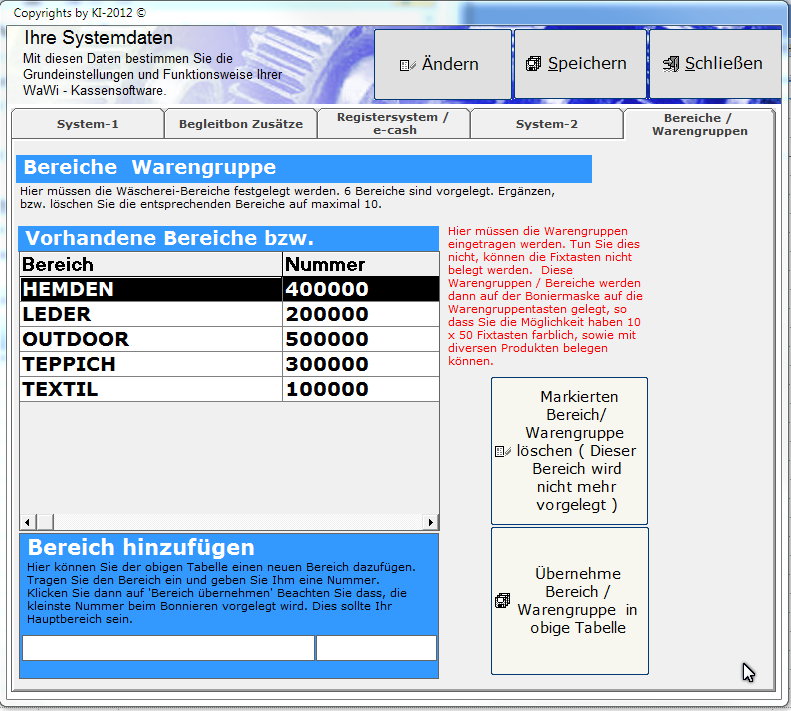Viewport: 791px width, 711px height.
Task: Select the LEDER row in table
Action: click(230, 314)
